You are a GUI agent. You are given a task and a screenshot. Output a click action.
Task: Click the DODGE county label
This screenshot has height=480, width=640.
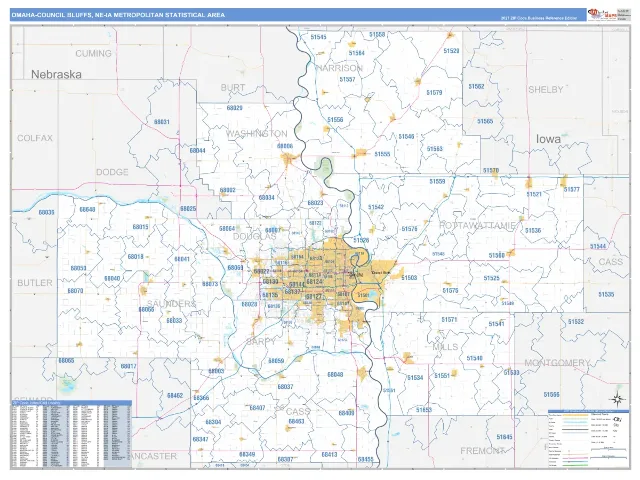[x=112, y=172]
